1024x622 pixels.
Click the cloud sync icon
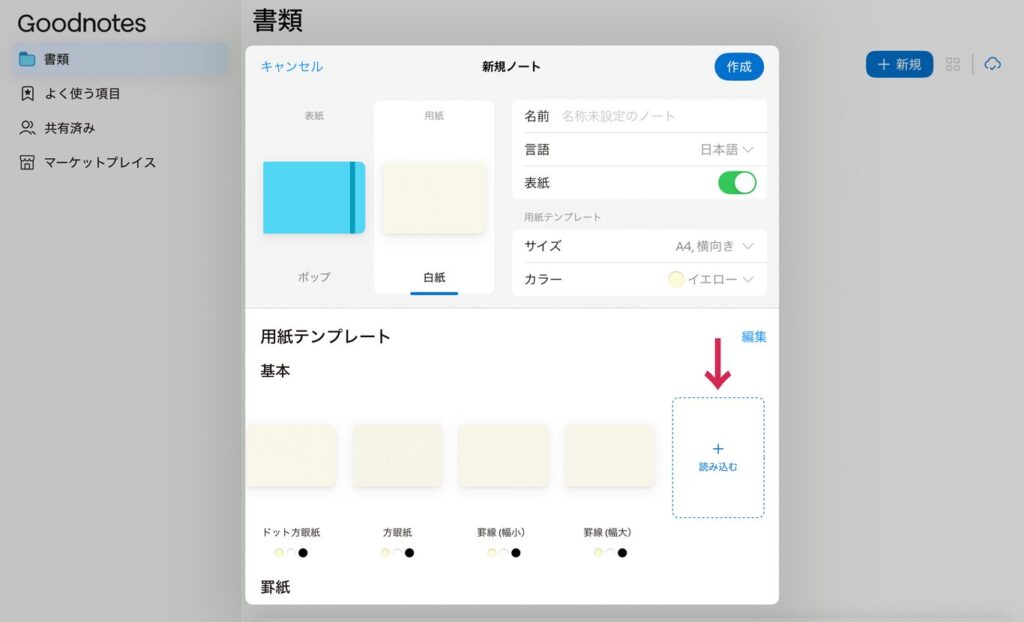(992, 64)
